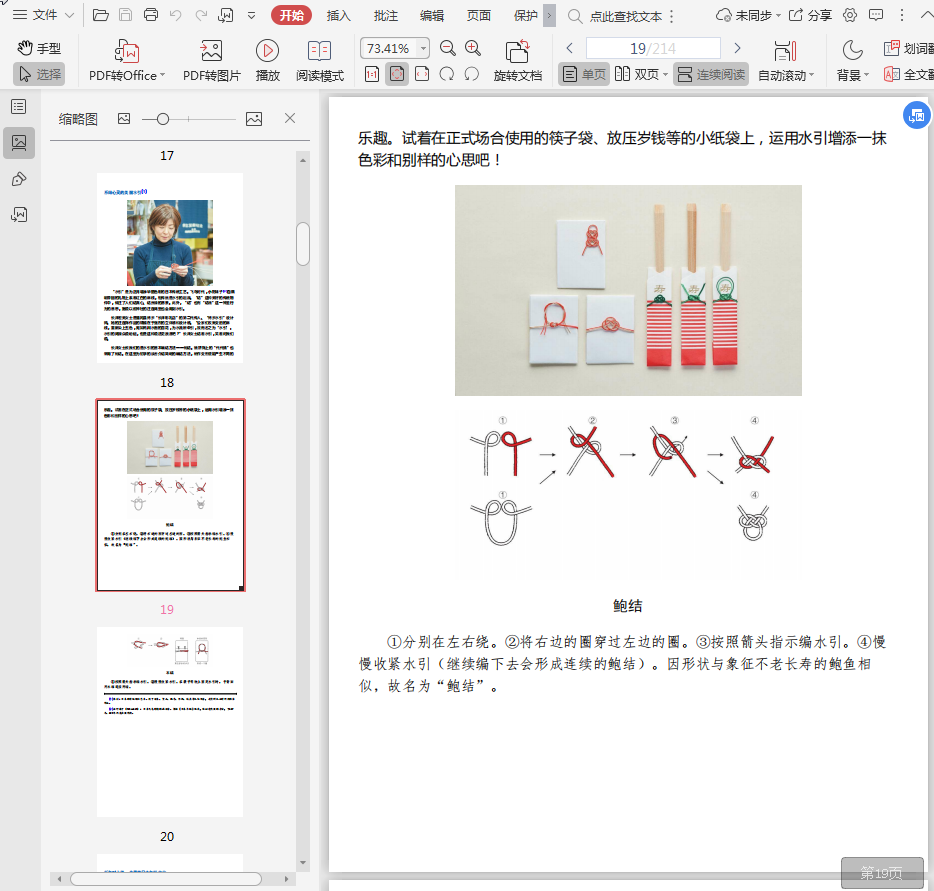Expand the 双页 dropdown arrow
Screen dimensions: 934x891
pos(665,74)
